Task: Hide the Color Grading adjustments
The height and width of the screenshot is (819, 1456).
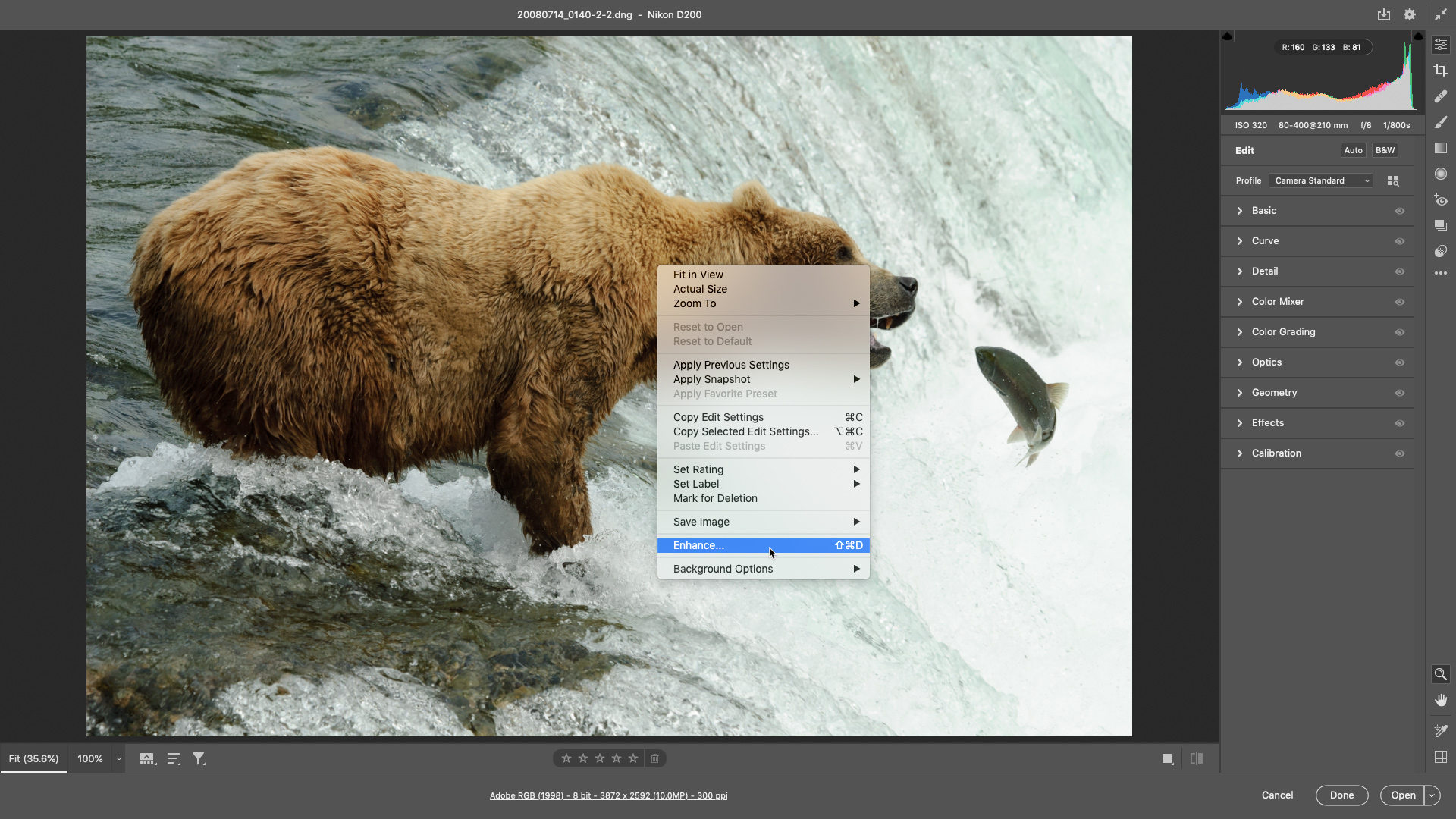Action: [x=1399, y=332]
